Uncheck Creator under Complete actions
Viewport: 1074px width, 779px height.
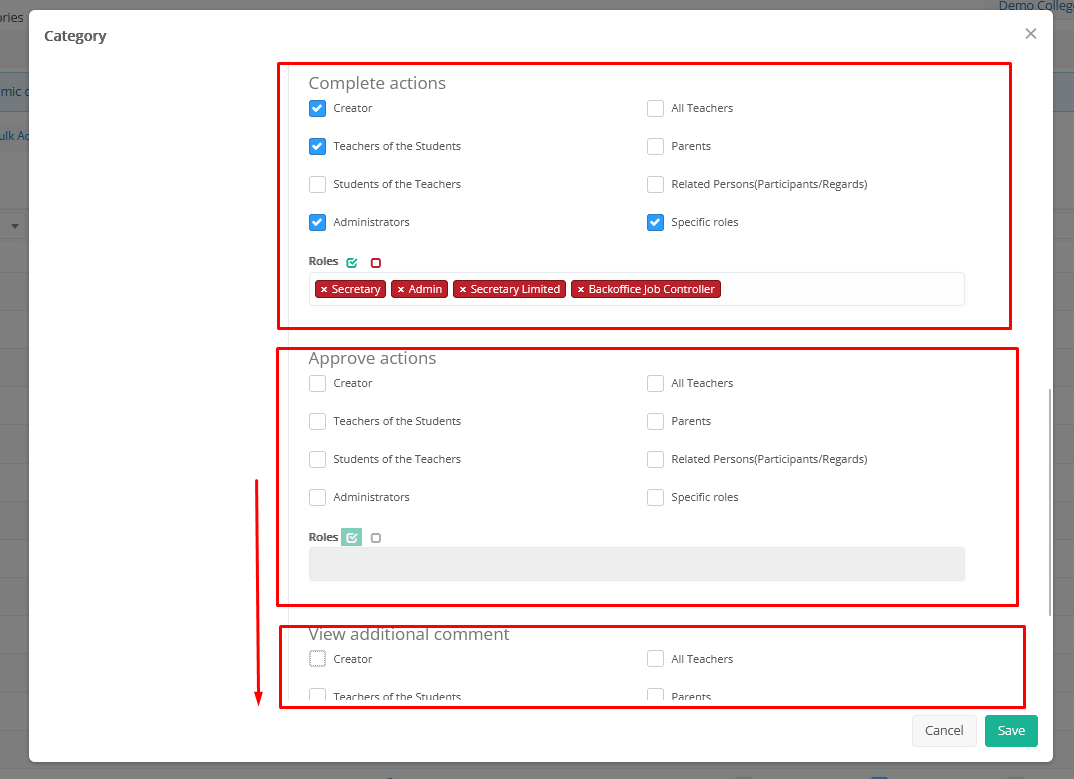(x=317, y=108)
